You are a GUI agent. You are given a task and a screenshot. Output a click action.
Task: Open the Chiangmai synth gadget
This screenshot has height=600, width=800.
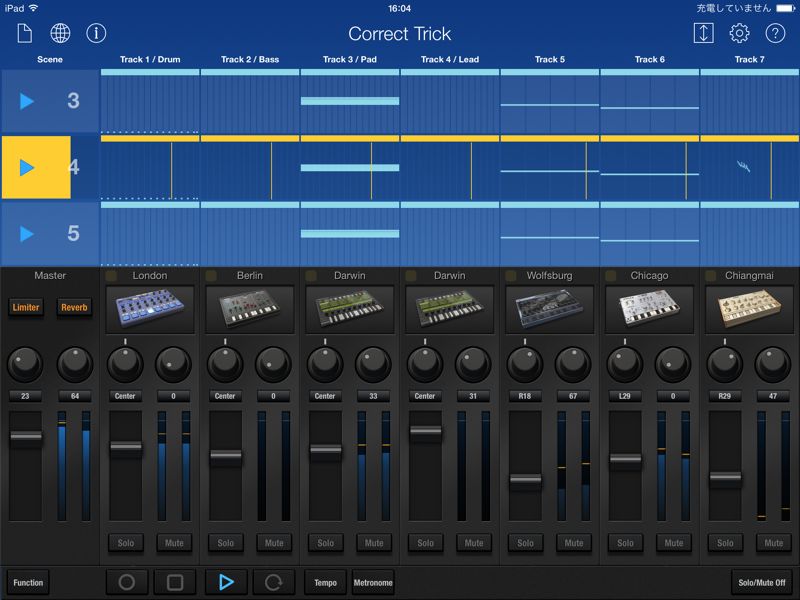pyautogui.click(x=749, y=309)
